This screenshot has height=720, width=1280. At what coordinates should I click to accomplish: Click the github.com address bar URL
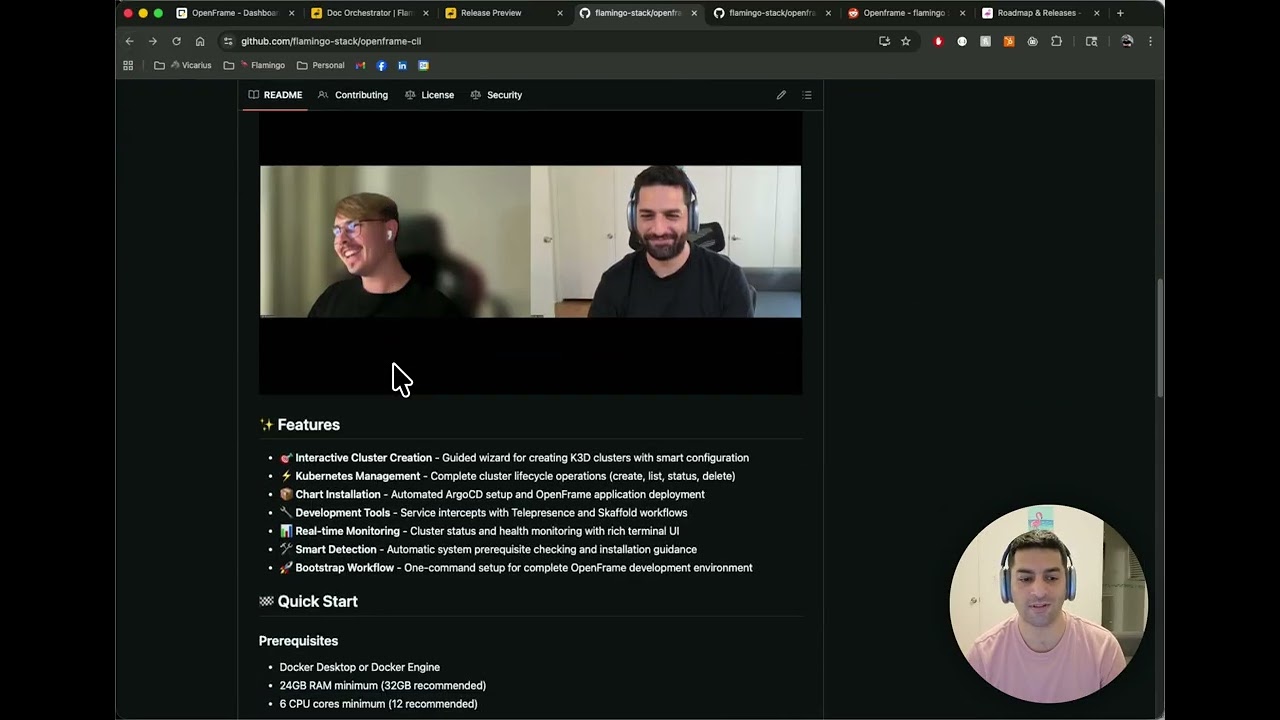click(331, 41)
